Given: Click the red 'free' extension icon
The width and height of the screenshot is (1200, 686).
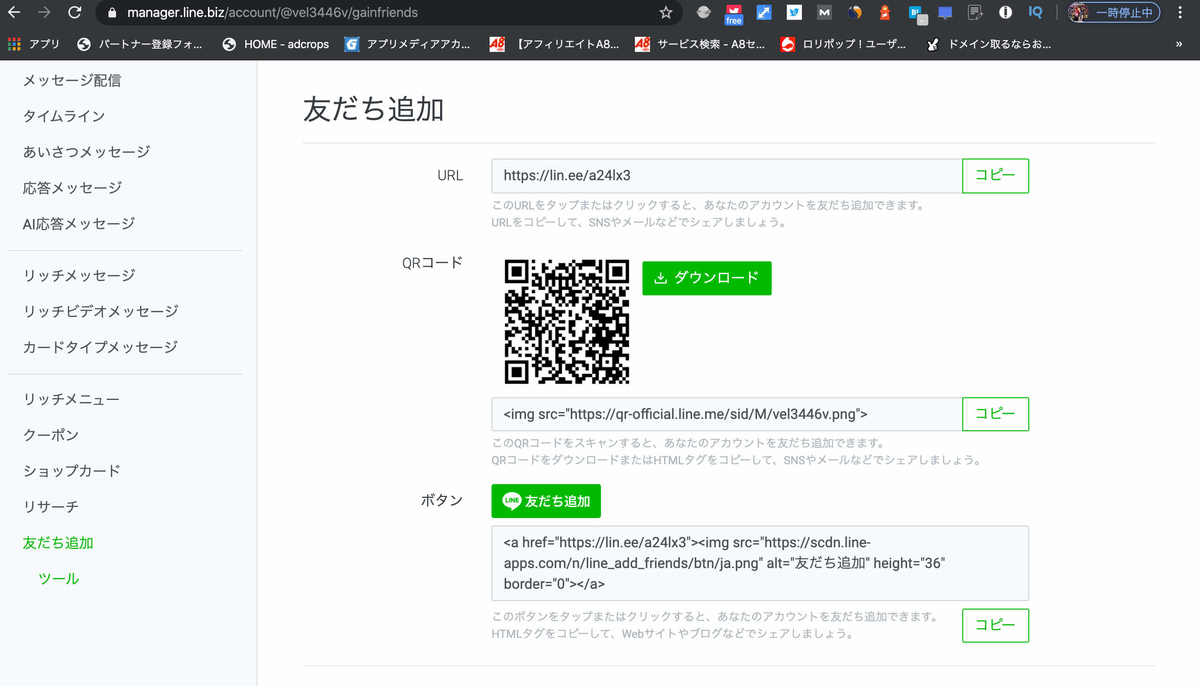Looking at the screenshot, I should point(734,14).
